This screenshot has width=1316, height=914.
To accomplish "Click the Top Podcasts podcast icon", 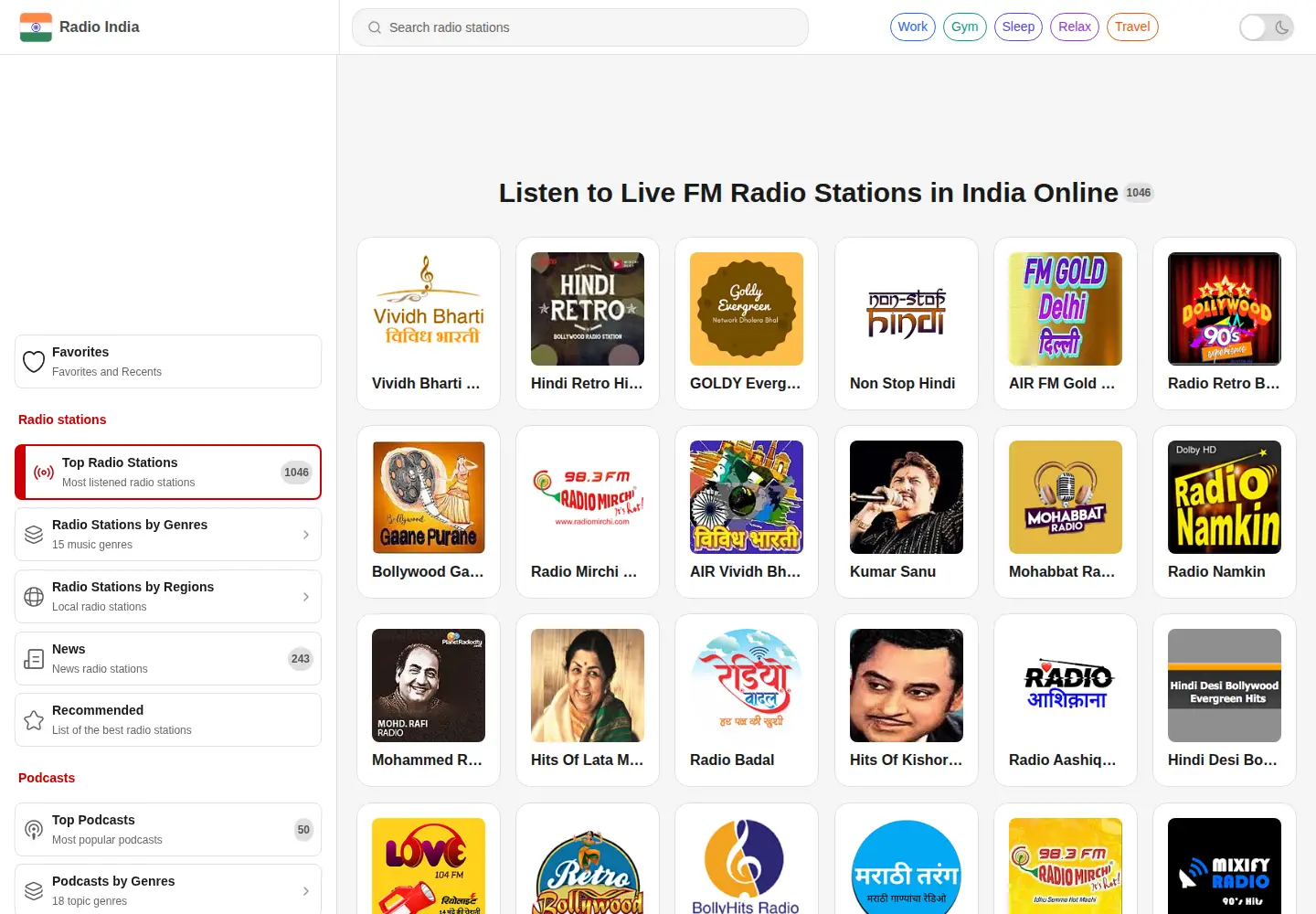I will click(x=34, y=830).
